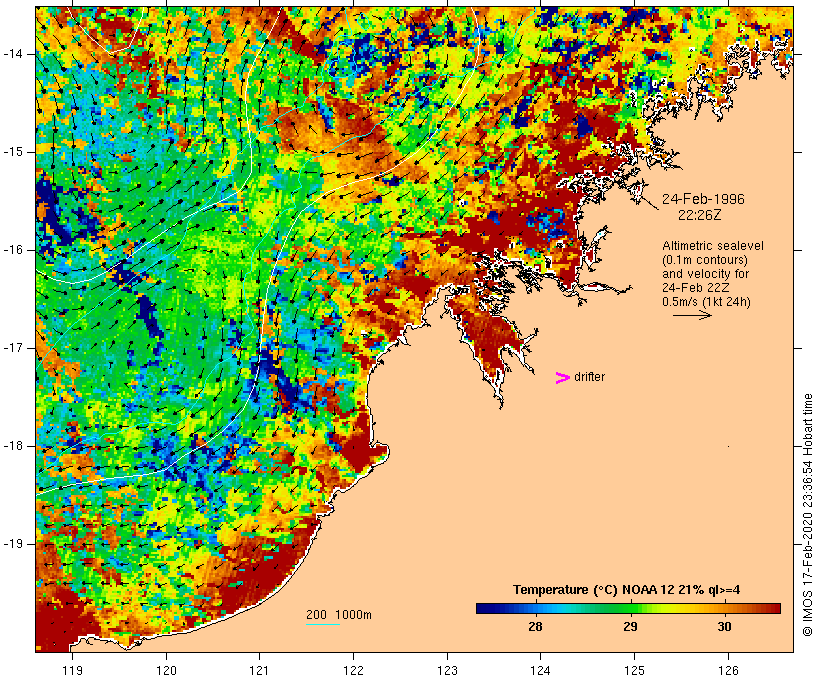This screenshot has height=680, width=820.
Task: Click the cyan 200m contour legend line
Action: tap(323, 624)
